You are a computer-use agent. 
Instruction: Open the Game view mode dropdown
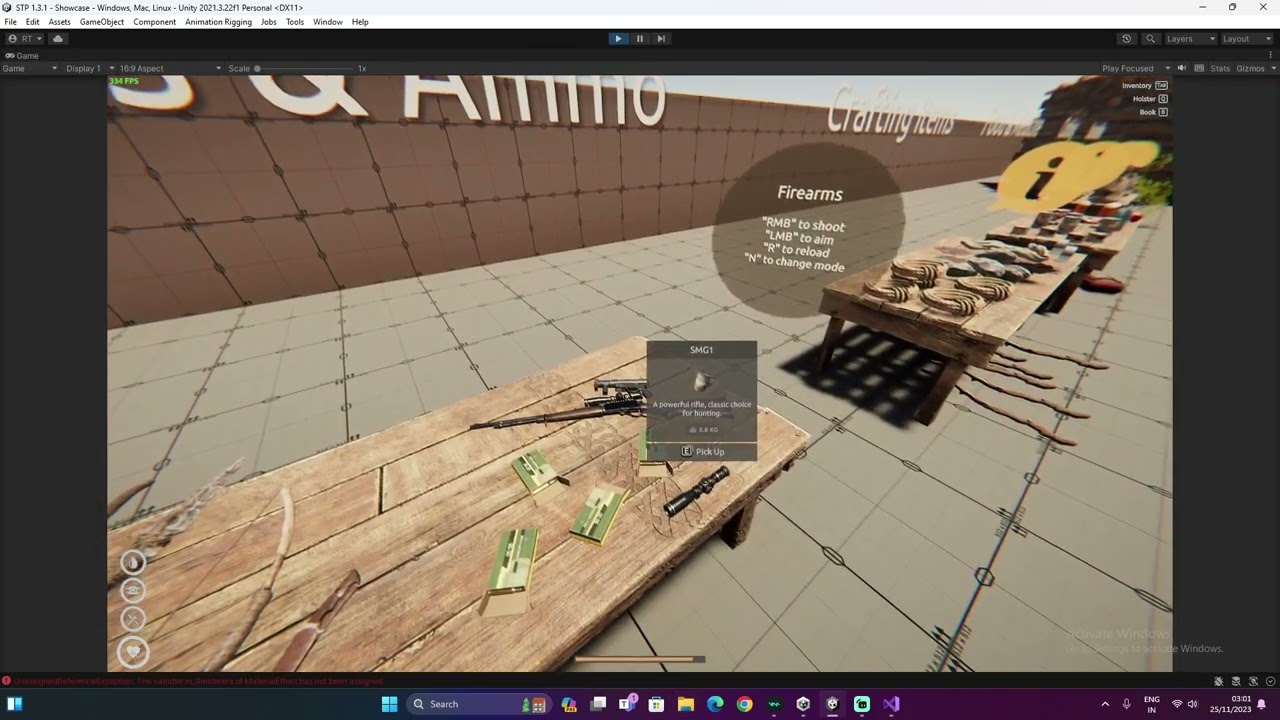pyautogui.click(x=30, y=69)
